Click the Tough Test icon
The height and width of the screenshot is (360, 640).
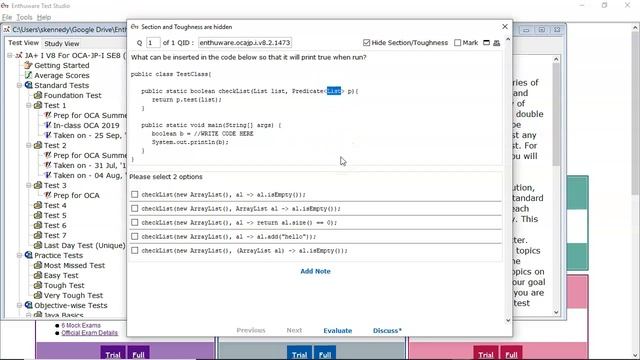pyautogui.click(x=38, y=285)
